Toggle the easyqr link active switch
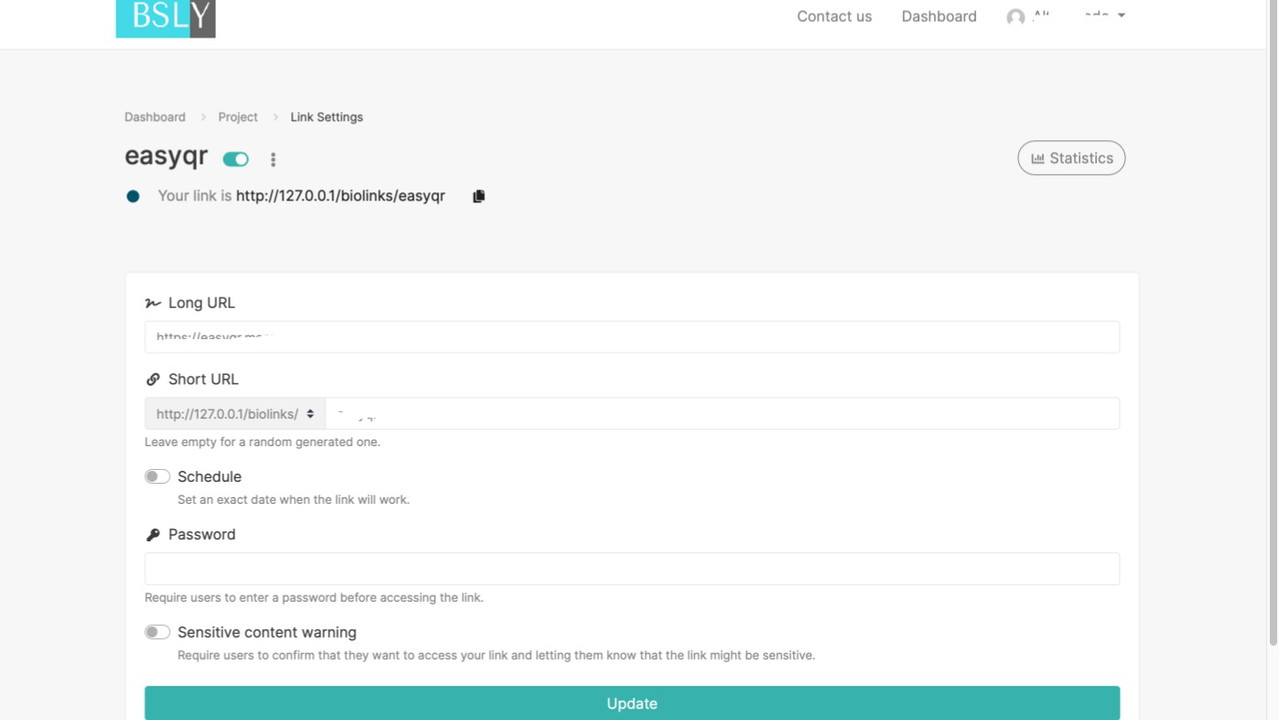Screen dimensions: 1279x720 236,159
